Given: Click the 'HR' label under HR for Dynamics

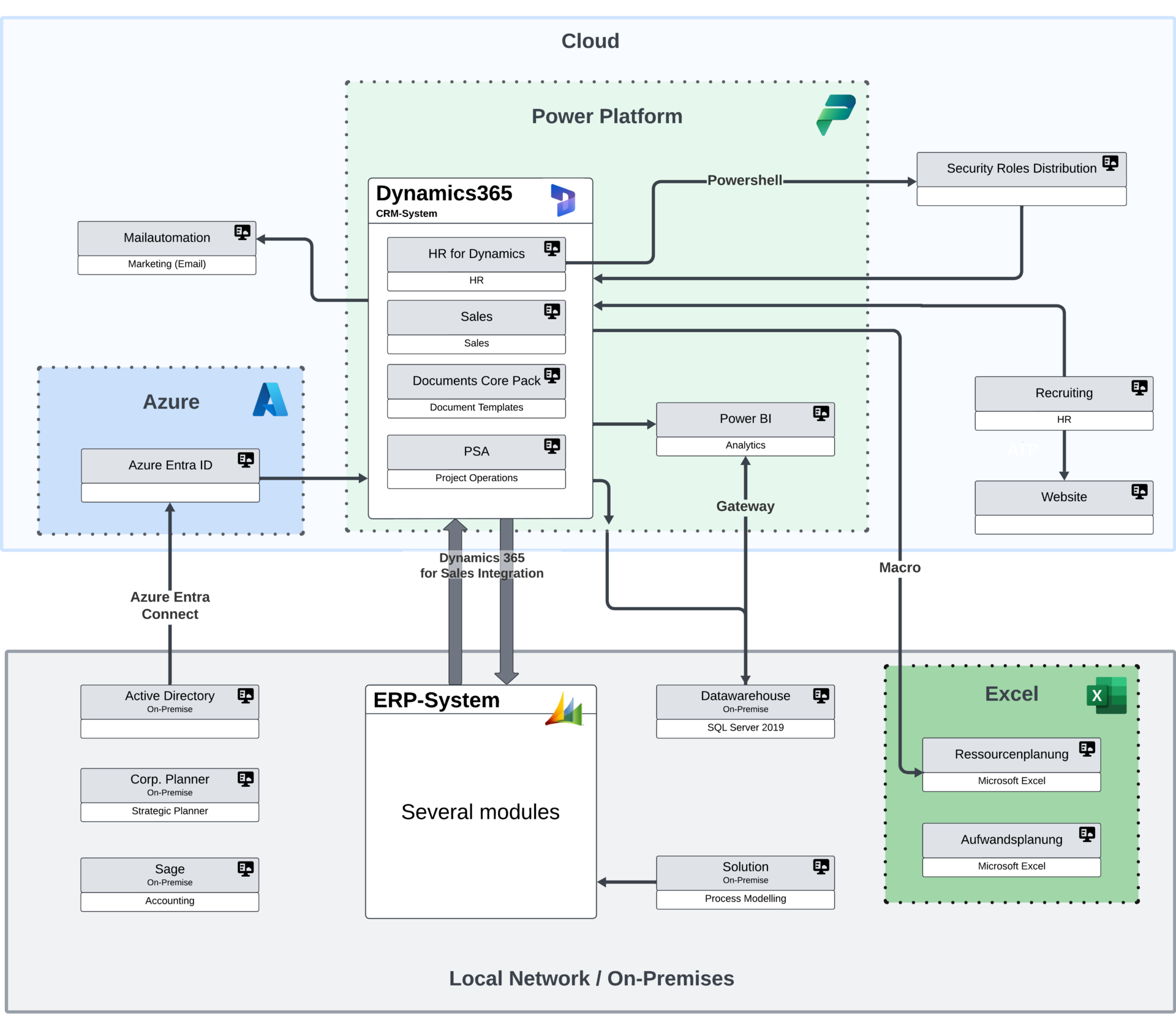Looking at the screenshot, I should tap(477, 280).
